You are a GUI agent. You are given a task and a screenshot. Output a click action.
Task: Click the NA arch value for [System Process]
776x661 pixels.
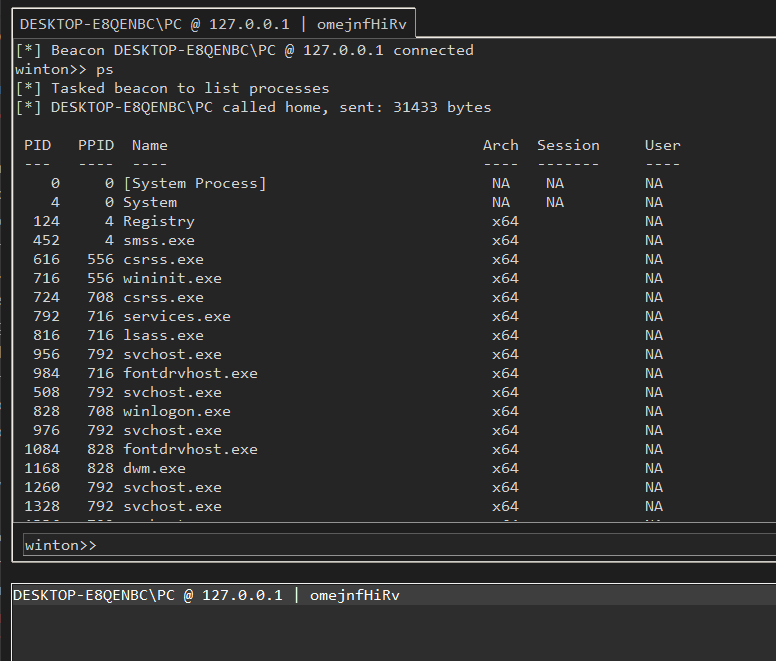[x=501, y=184]
